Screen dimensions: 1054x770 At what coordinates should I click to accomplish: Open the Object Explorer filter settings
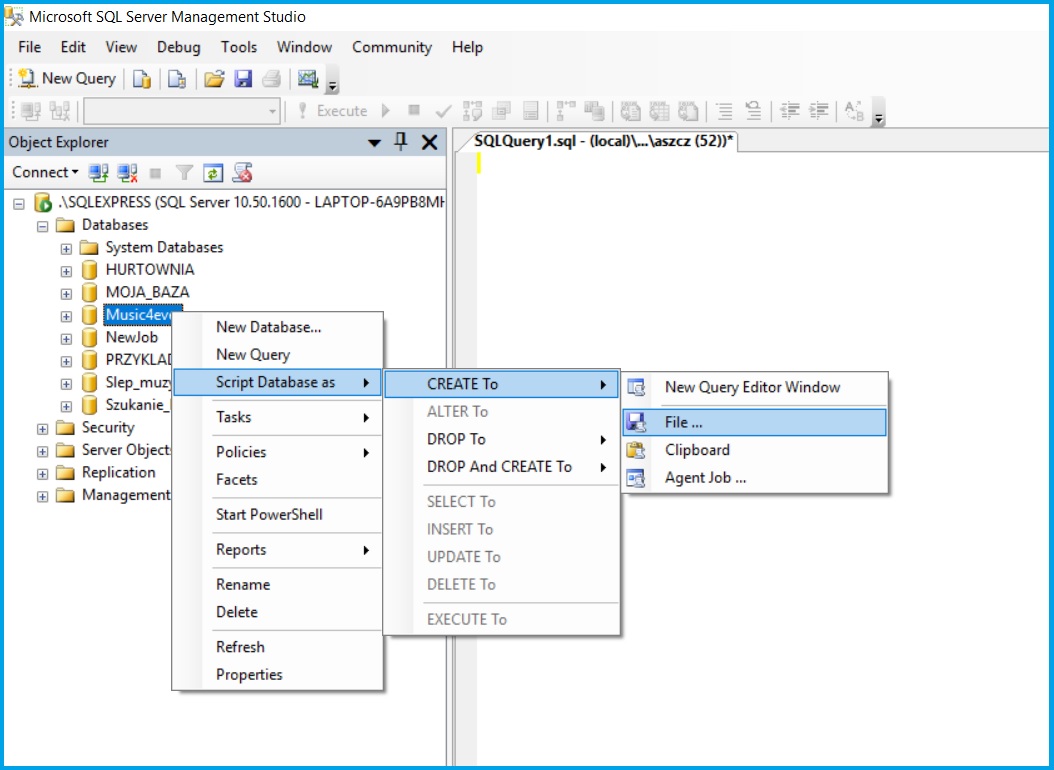pyautogui.click(x=185, y=172)
